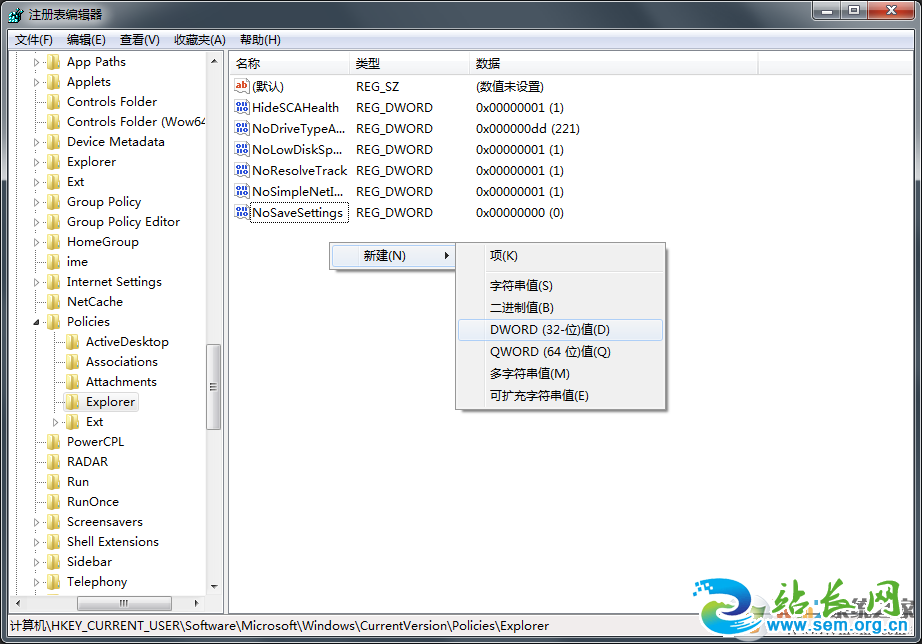Expand the App Paths tree node
The image size is (922, 644).
click(x=37, y=62)
